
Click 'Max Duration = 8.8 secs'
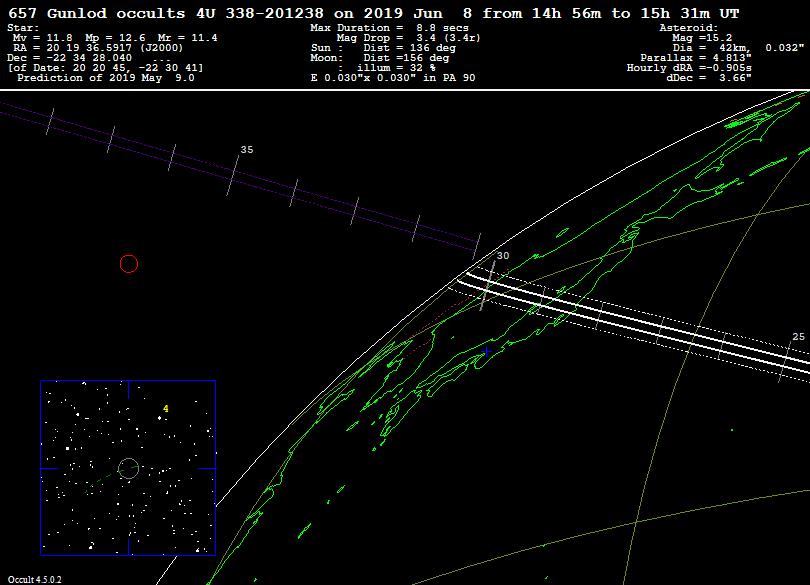coord(390,28)
